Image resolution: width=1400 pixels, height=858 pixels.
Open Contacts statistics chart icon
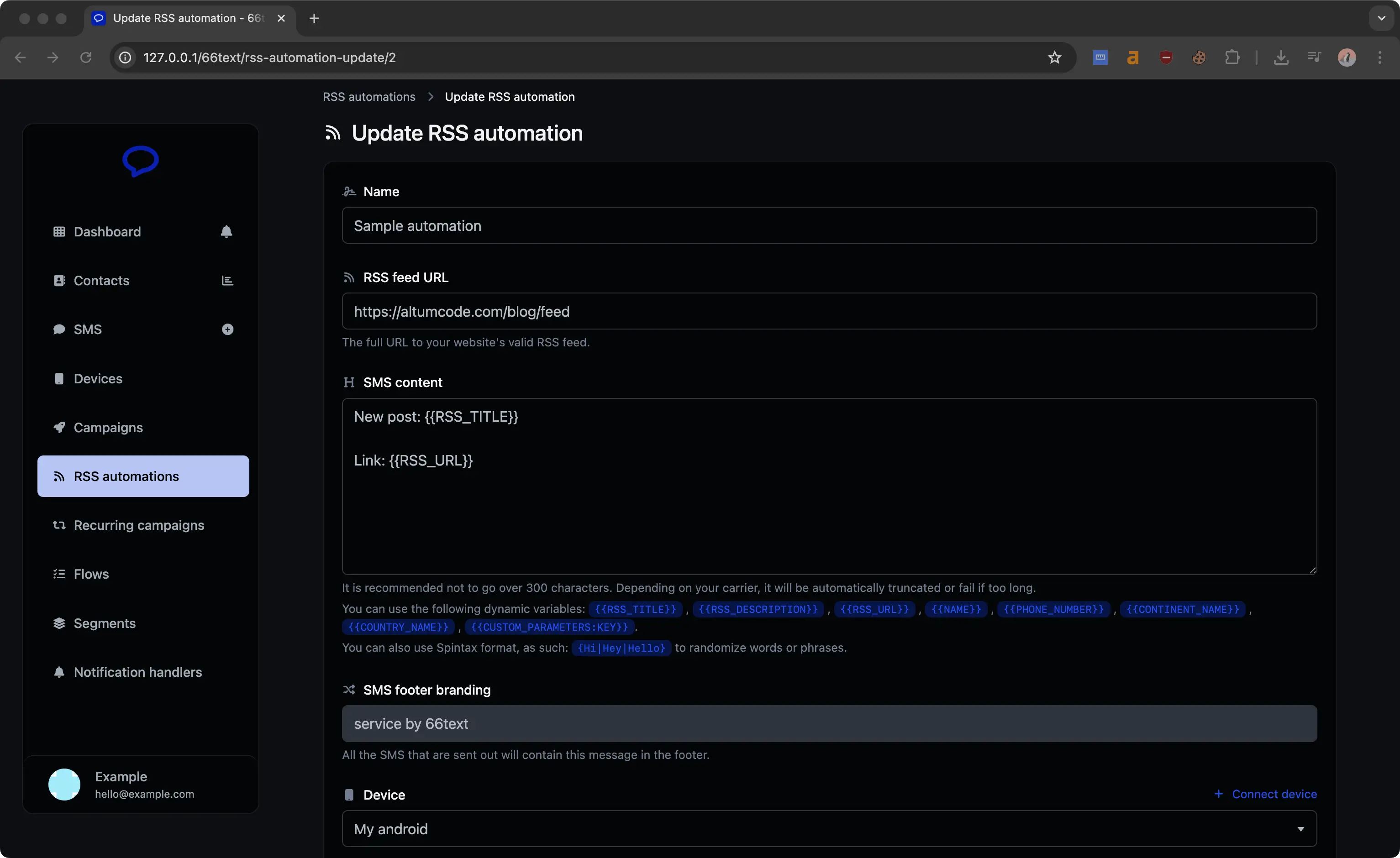pyautogui.click(x=227, y=281)
